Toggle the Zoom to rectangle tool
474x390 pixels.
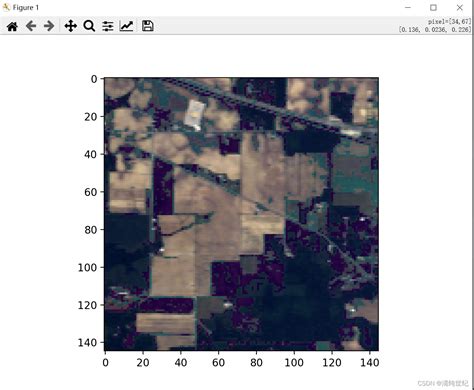coord(89,26)
